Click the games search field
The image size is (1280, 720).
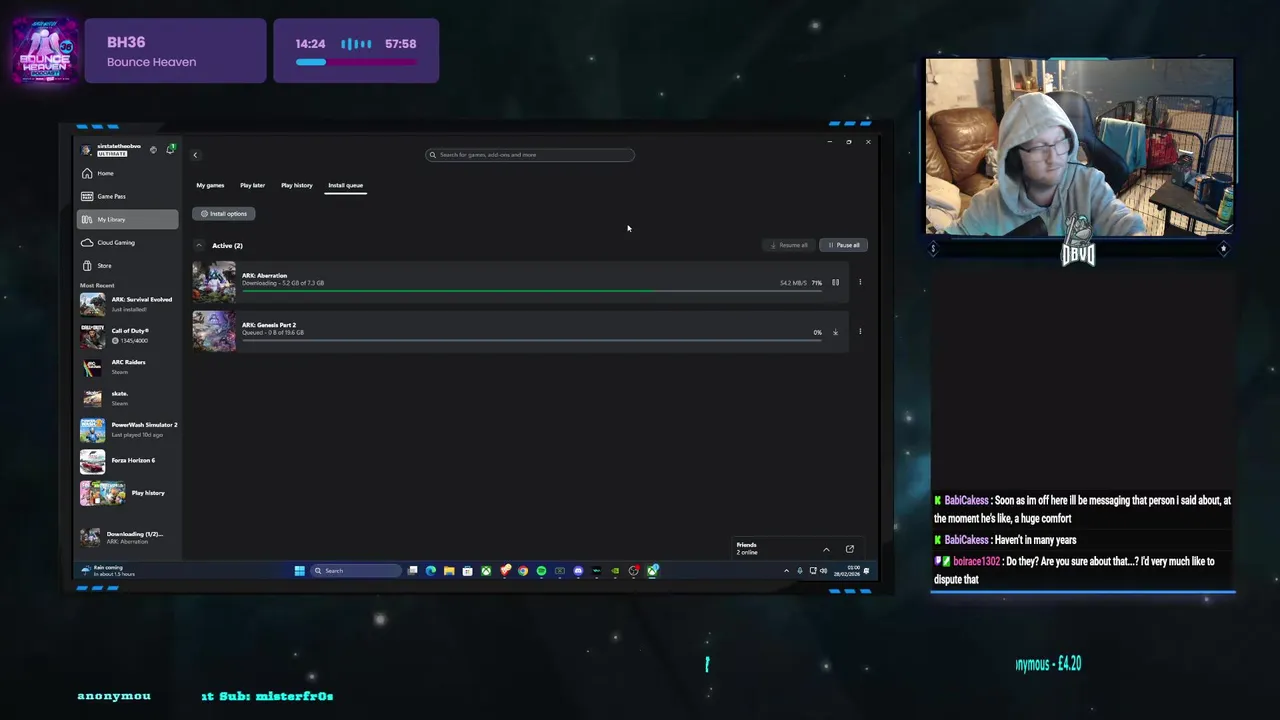pos(530,155)
